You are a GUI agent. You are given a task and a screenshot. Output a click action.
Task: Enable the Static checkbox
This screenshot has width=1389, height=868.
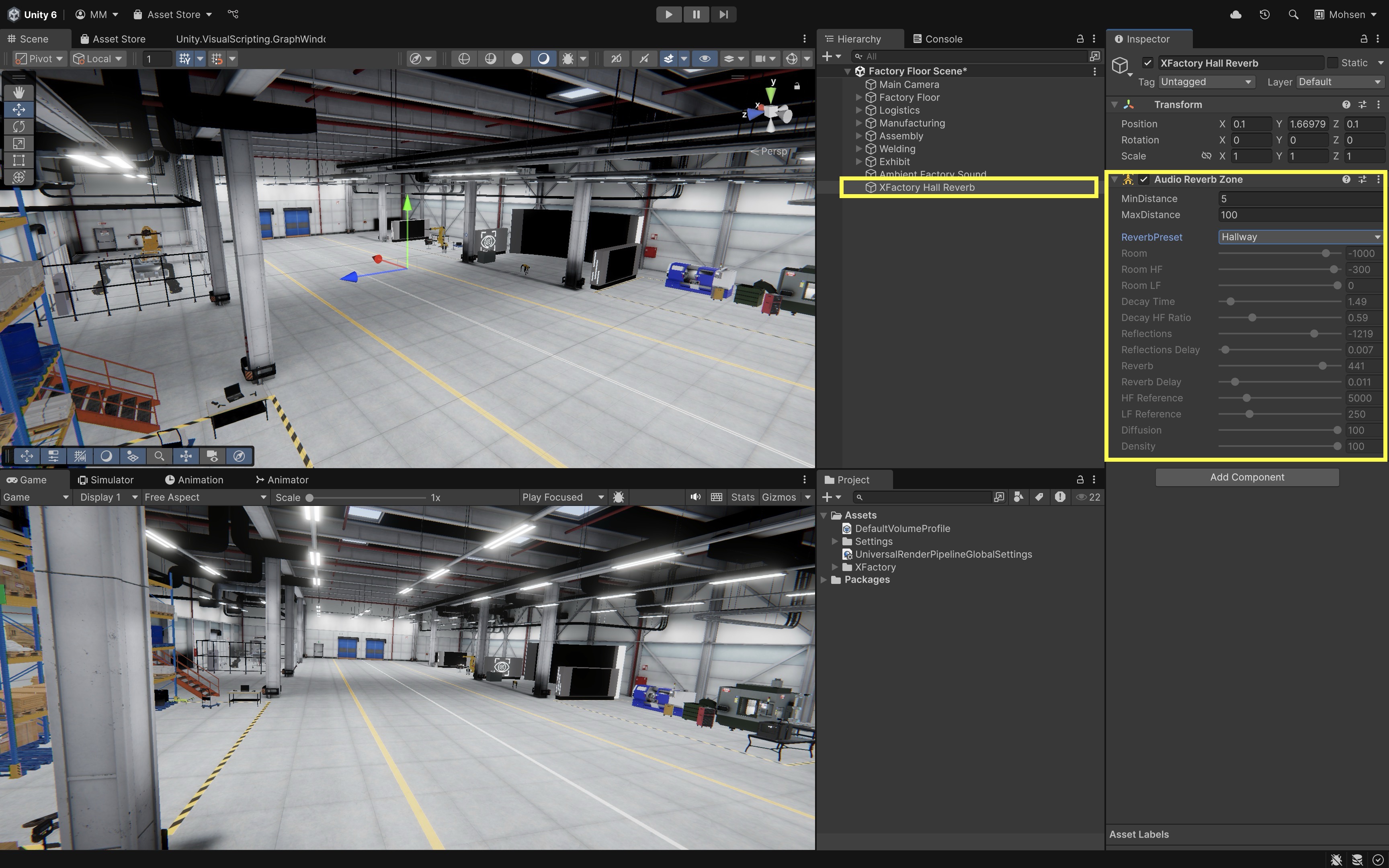click(1333, 63)
